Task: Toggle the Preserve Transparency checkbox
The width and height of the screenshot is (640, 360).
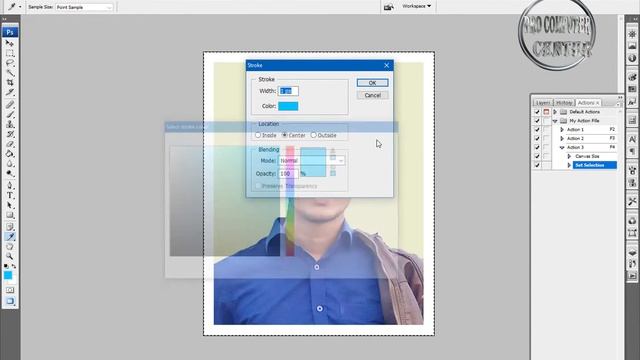Action: pyautogui.click(x=258, y=186)
